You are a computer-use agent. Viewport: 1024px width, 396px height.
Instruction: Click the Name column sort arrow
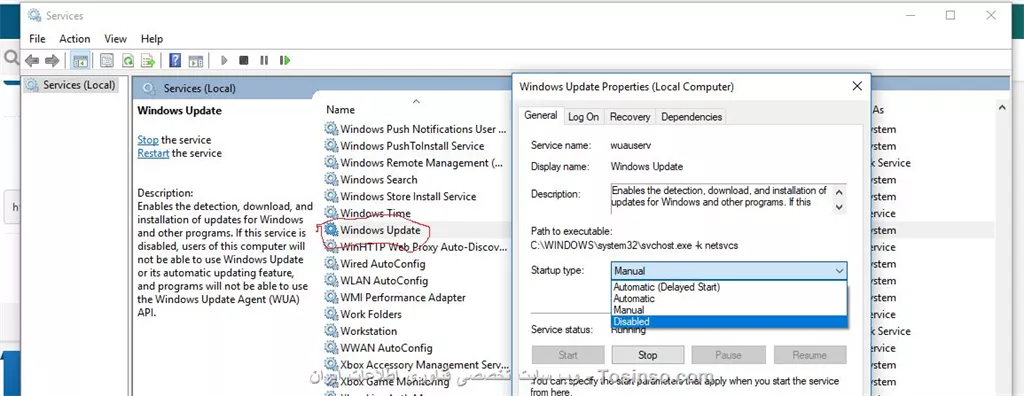click(x=416, y=101)
